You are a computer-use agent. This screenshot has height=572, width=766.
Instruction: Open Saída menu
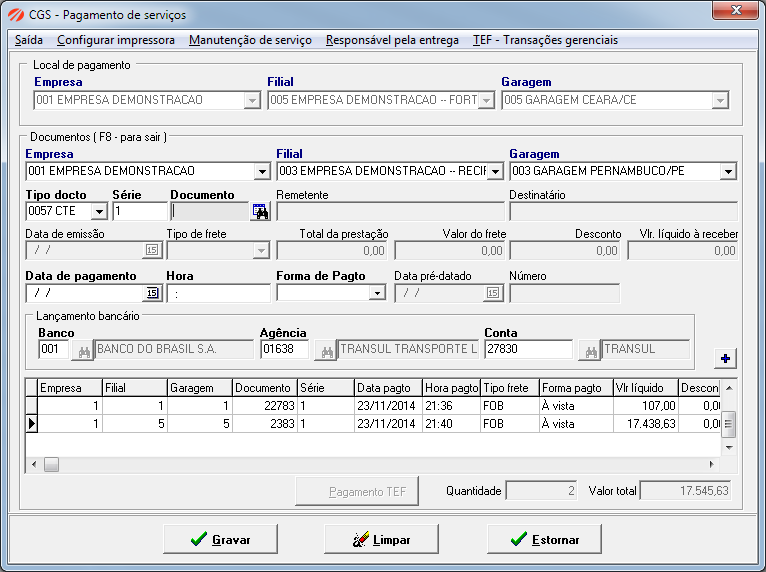pos(29,40)
